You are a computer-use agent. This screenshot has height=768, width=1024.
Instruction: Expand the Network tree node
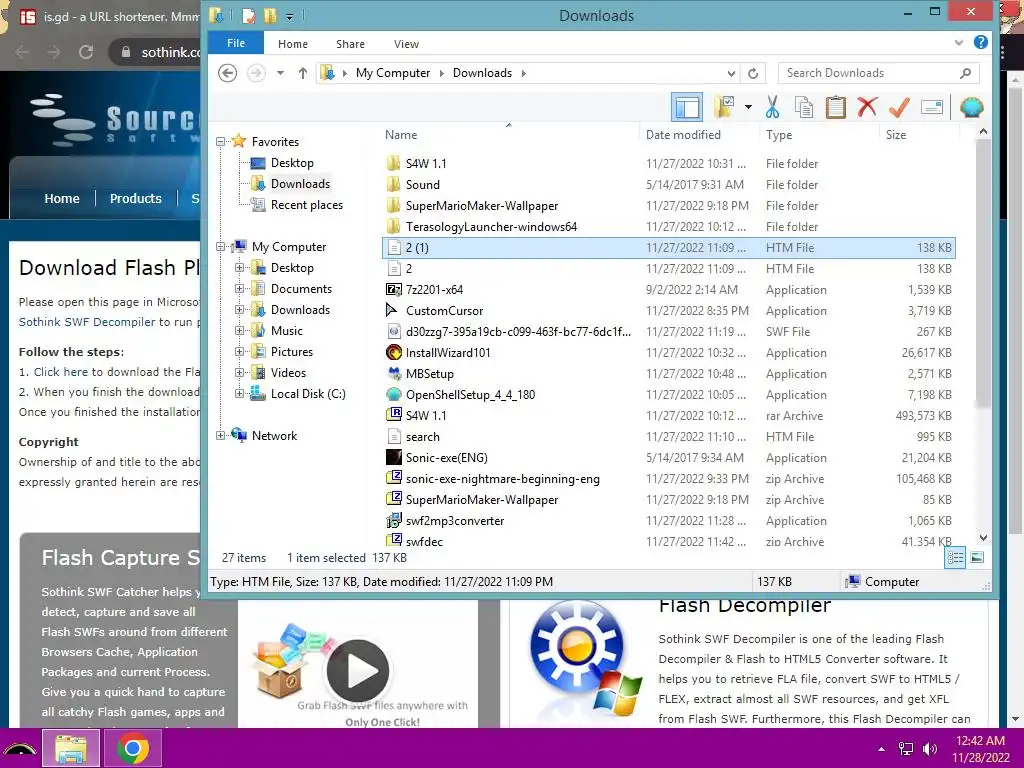221,436
